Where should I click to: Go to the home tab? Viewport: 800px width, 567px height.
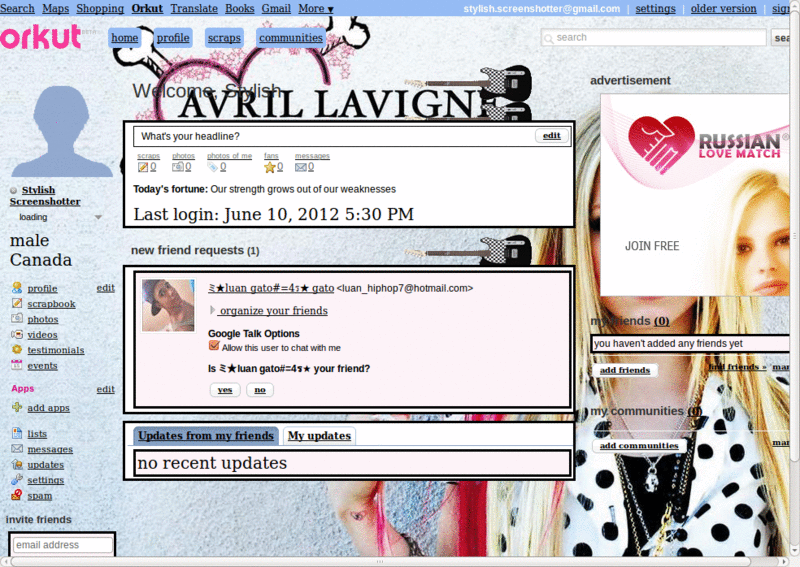[124, 38]
